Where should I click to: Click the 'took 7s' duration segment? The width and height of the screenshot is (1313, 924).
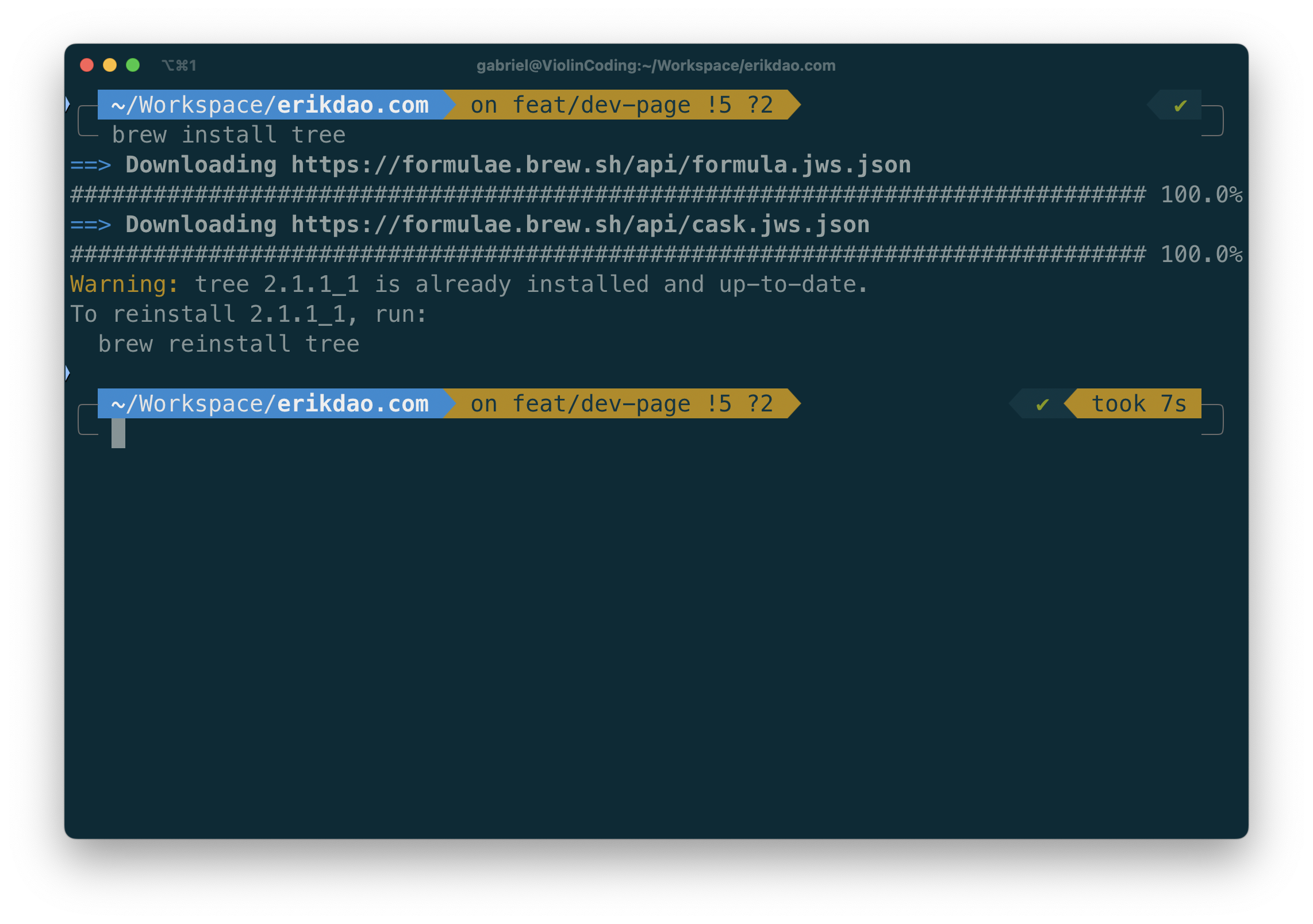click(x=1138, y=404)
